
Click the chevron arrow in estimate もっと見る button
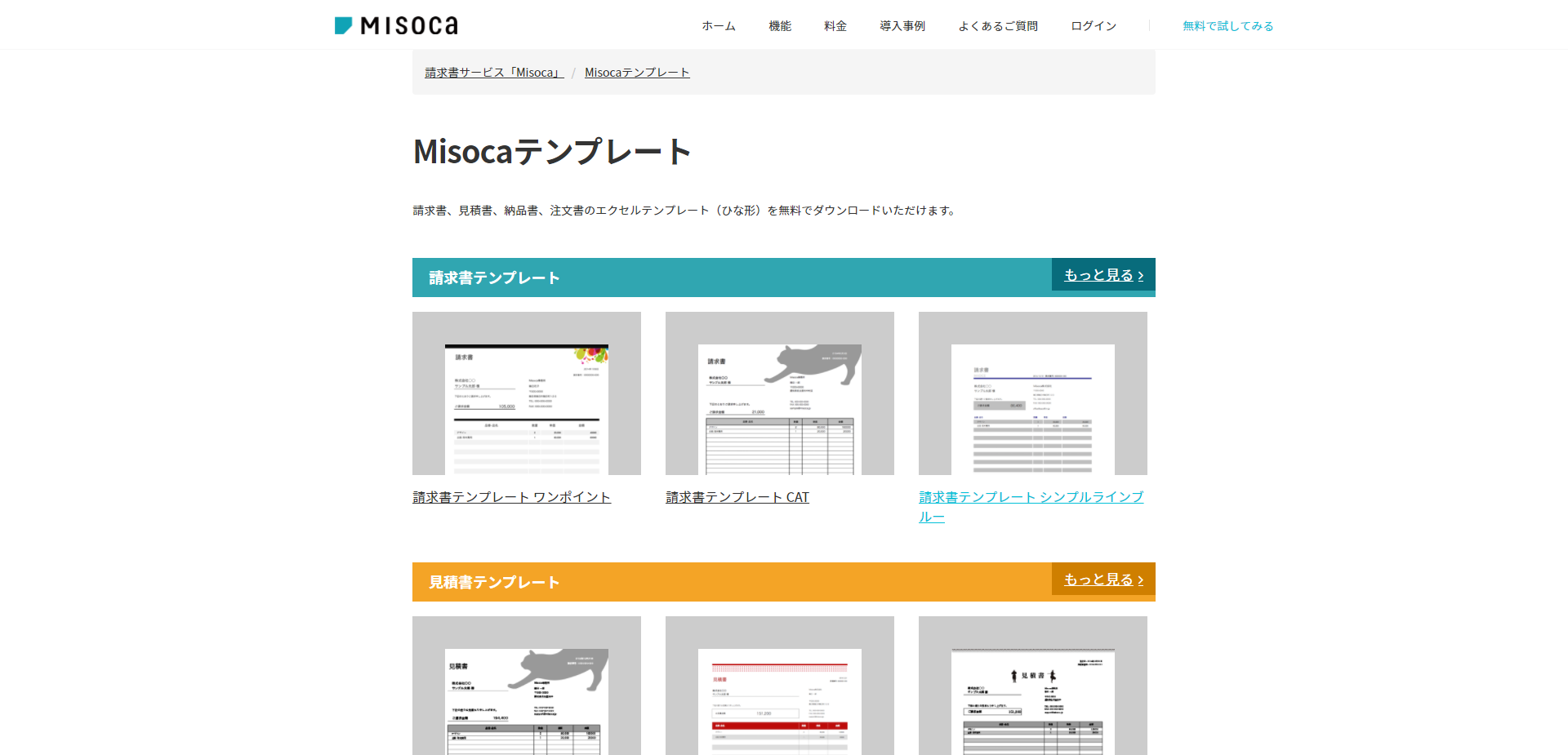[x=1141, y=580]
